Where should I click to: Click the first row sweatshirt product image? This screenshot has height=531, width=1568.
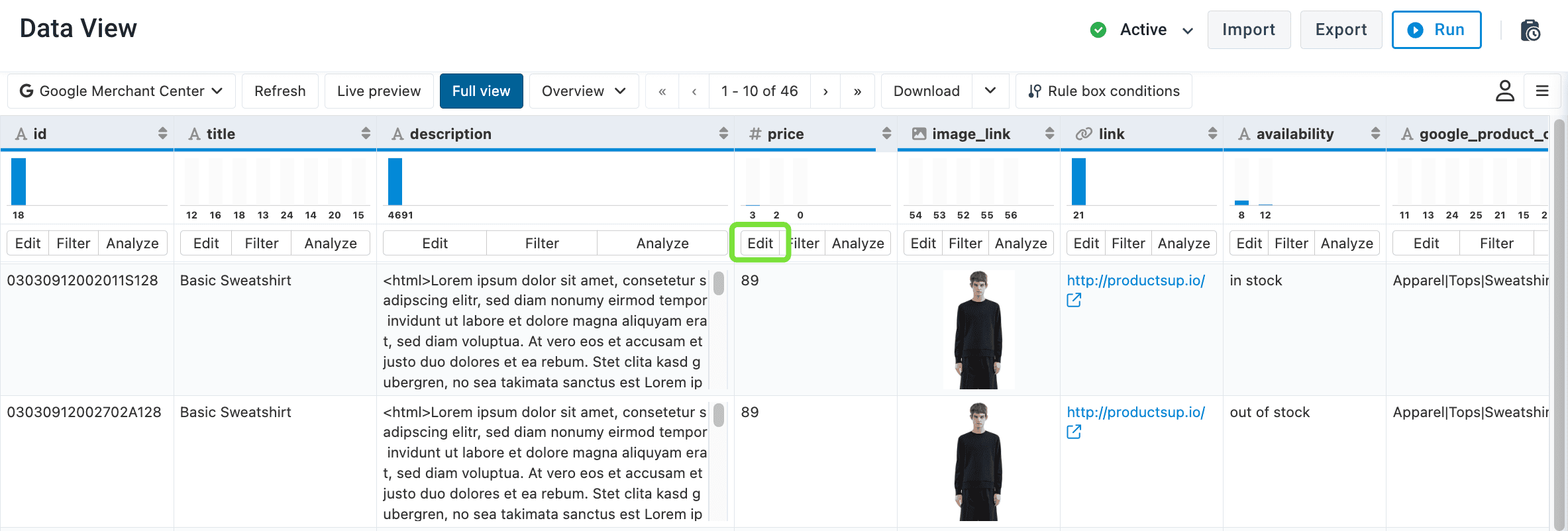(x=978, y=330)
